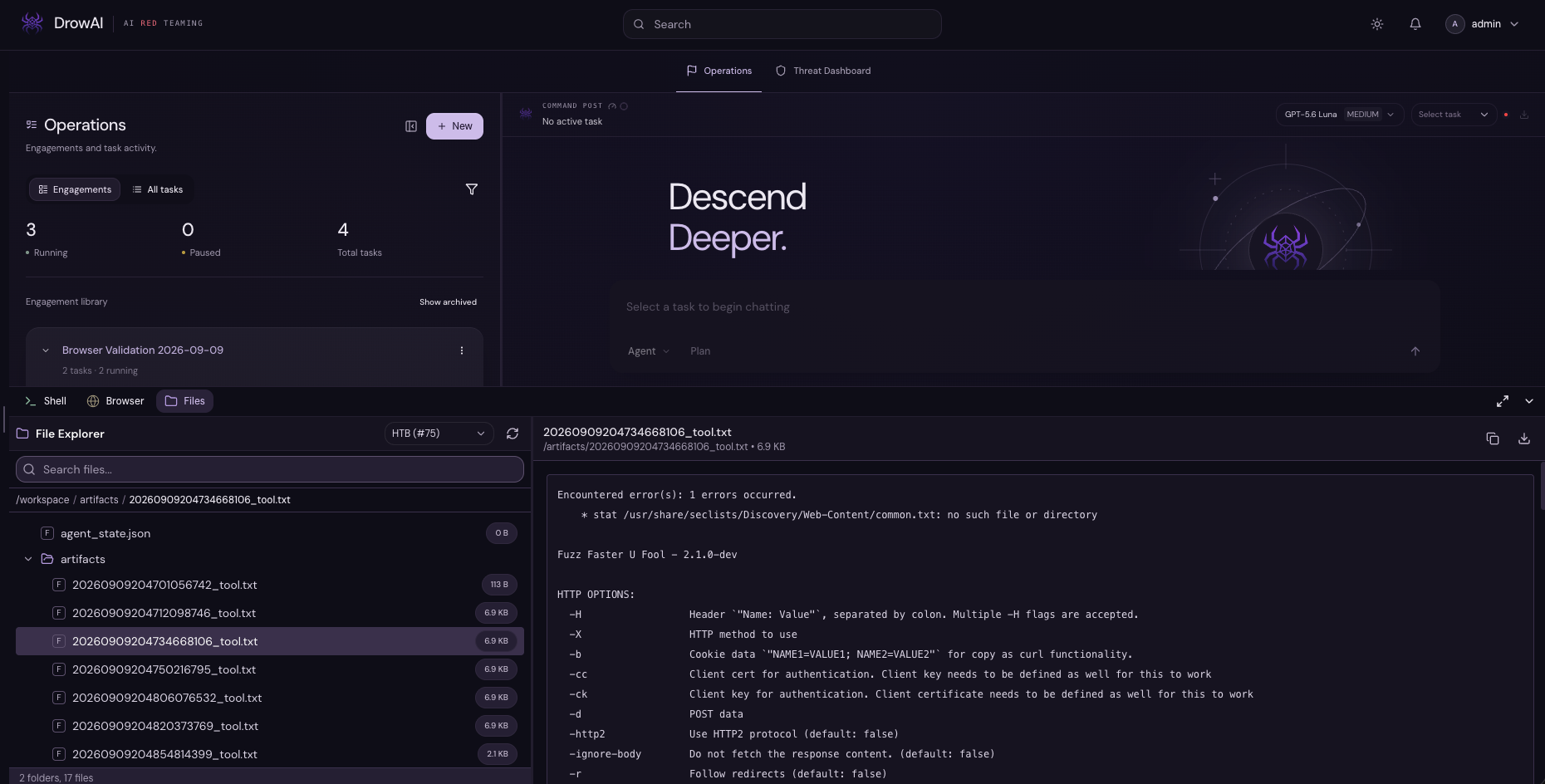
Task: Open Browser Validation engagement options menu
Action: coord(462,350)
